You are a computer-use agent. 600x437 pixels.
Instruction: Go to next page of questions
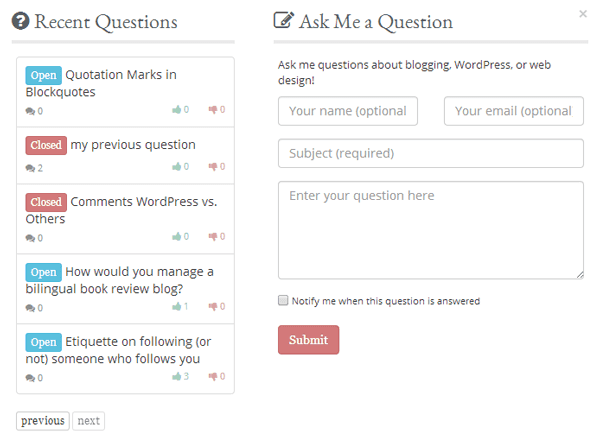click(88, 421)
